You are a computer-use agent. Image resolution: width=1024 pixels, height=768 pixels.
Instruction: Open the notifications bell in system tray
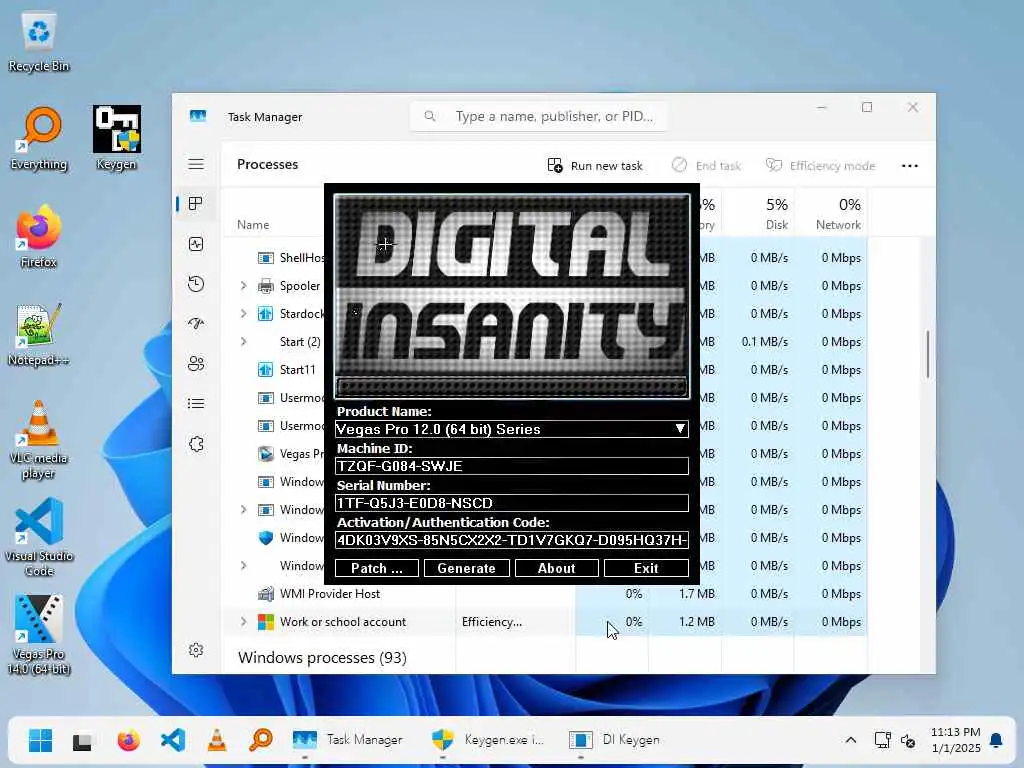(x=996, y=740)
